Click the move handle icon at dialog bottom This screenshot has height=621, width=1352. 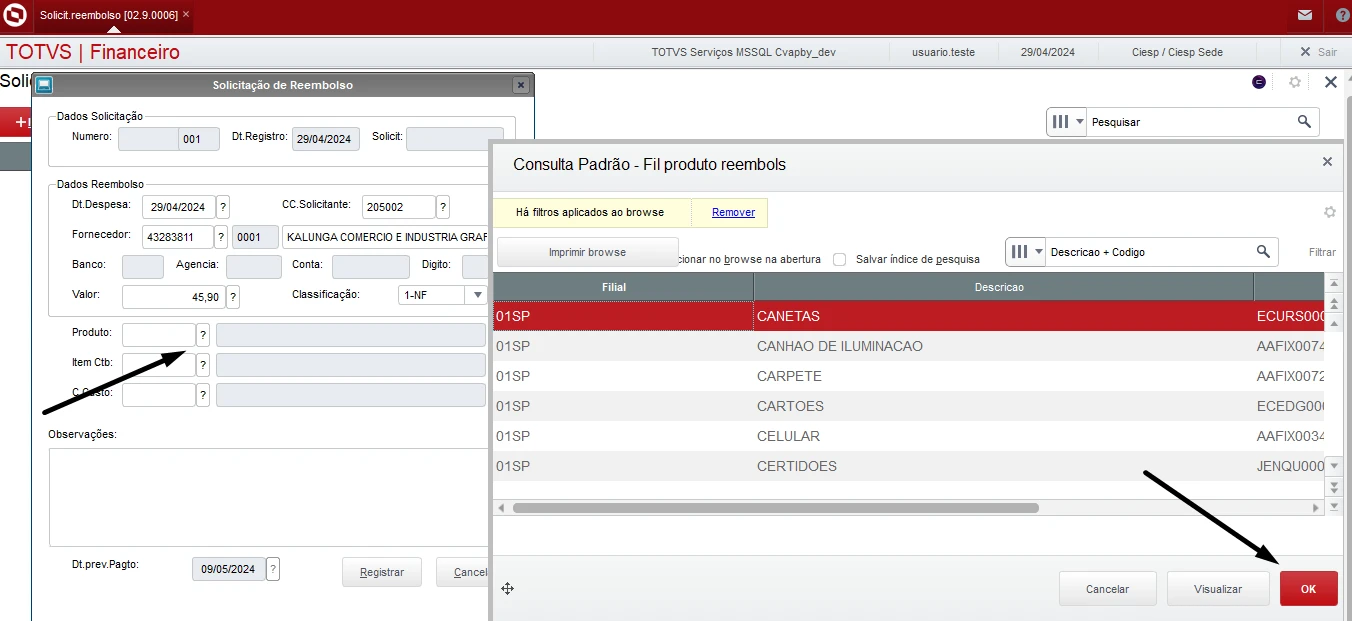tap(508, 589)
